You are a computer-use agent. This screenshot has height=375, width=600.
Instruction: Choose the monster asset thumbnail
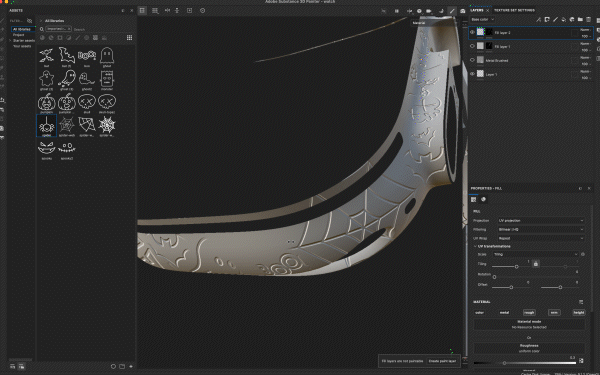pos(107,80)
